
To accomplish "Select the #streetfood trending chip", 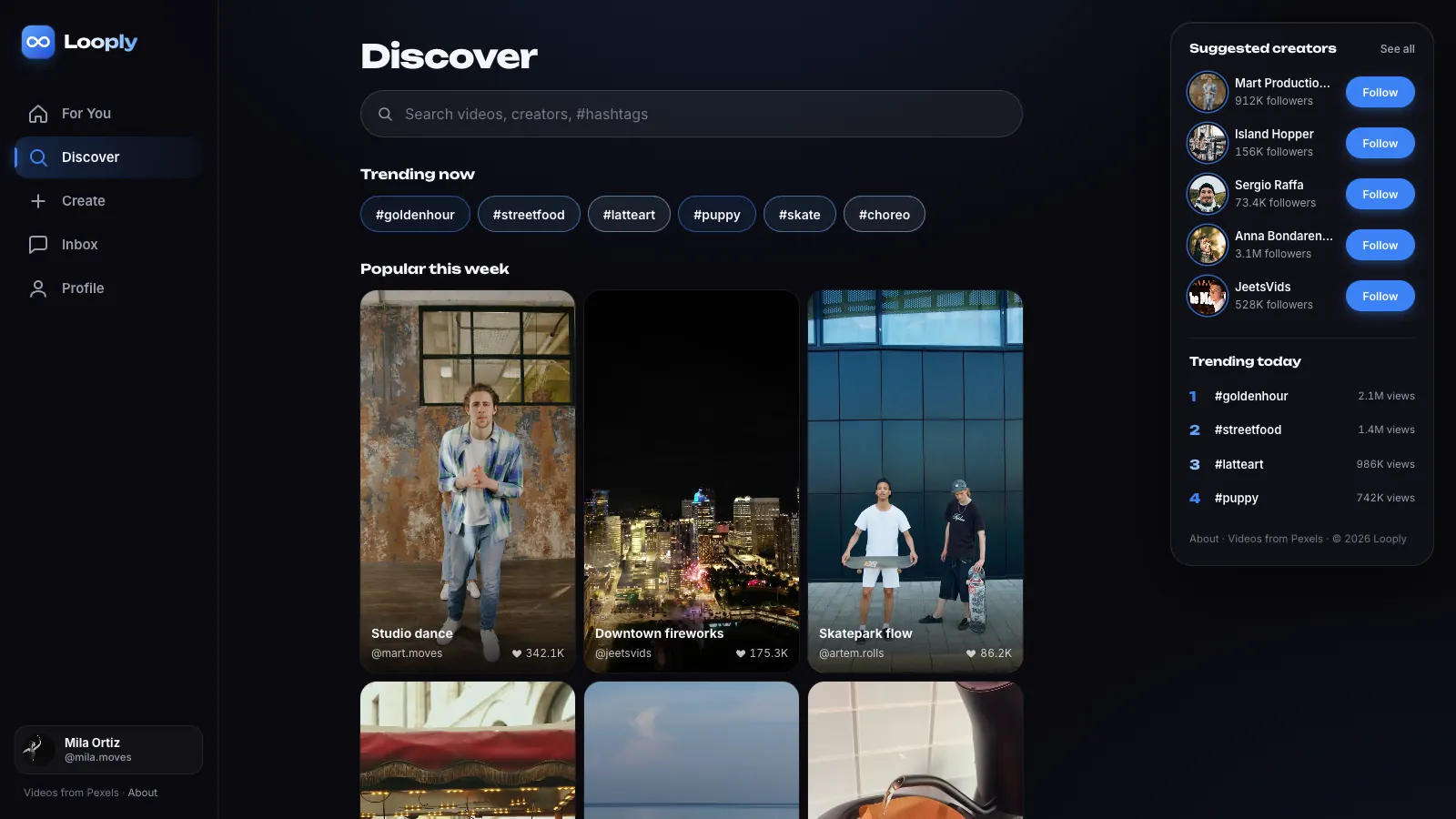I will pos(529,215).
